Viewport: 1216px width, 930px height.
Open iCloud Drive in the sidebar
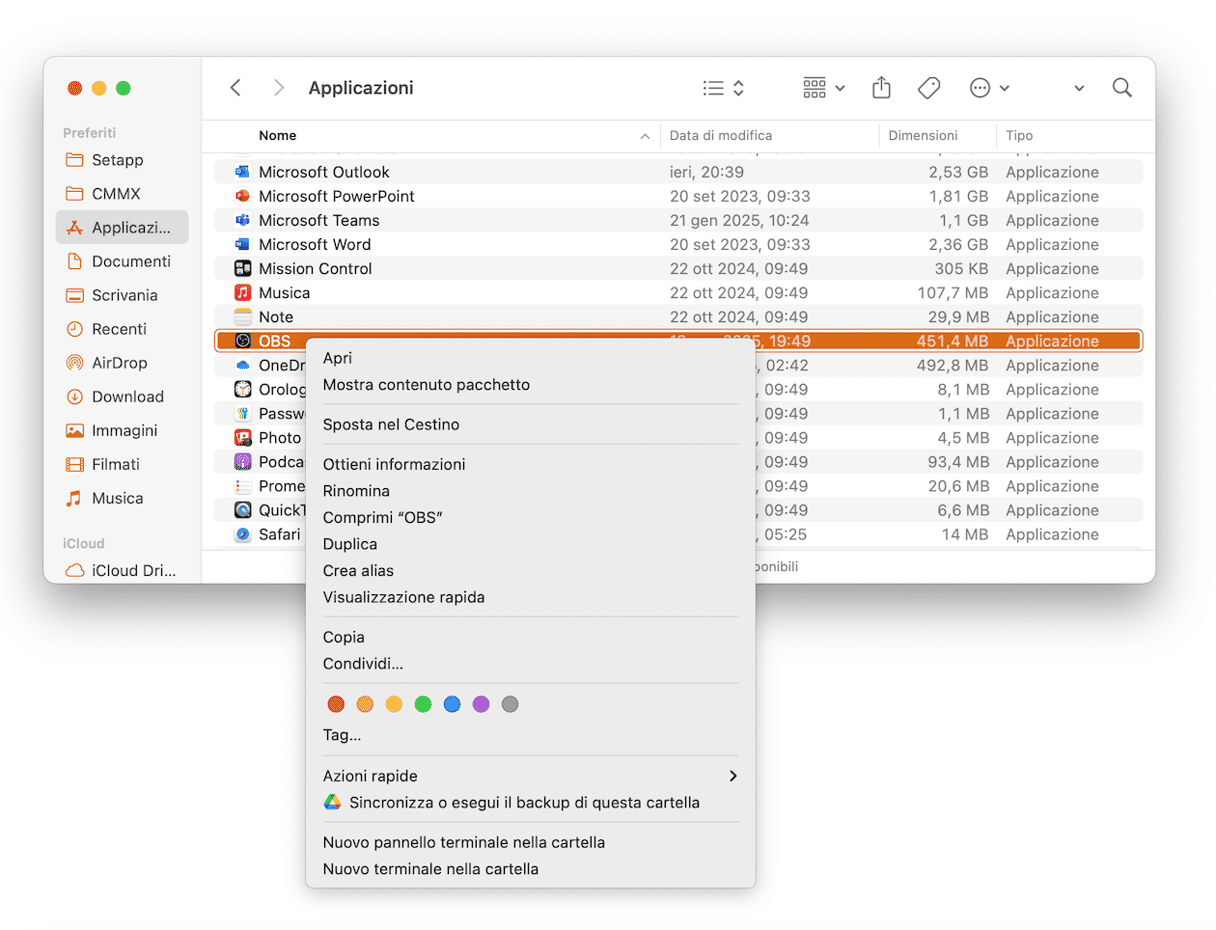click(122, 571)
